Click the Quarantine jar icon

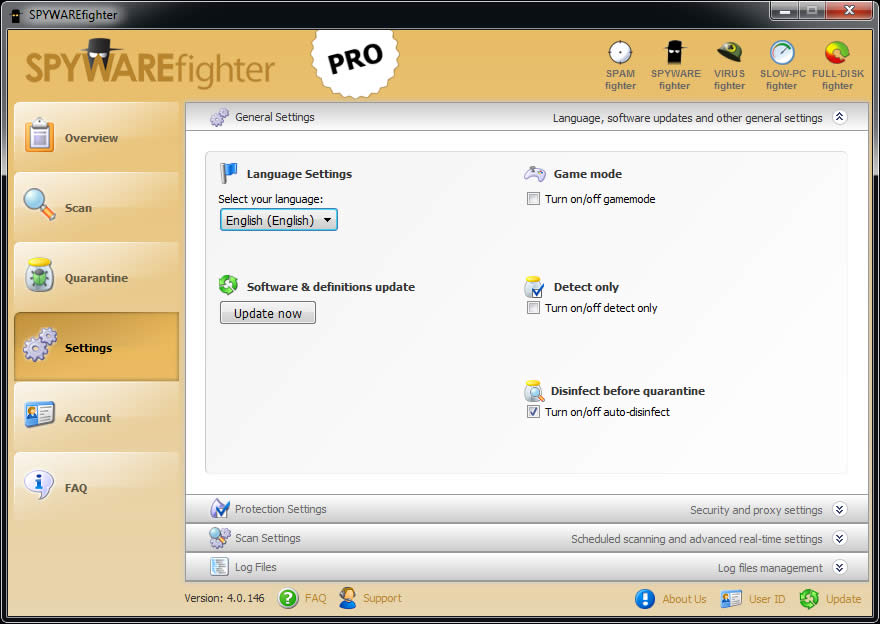39,274
